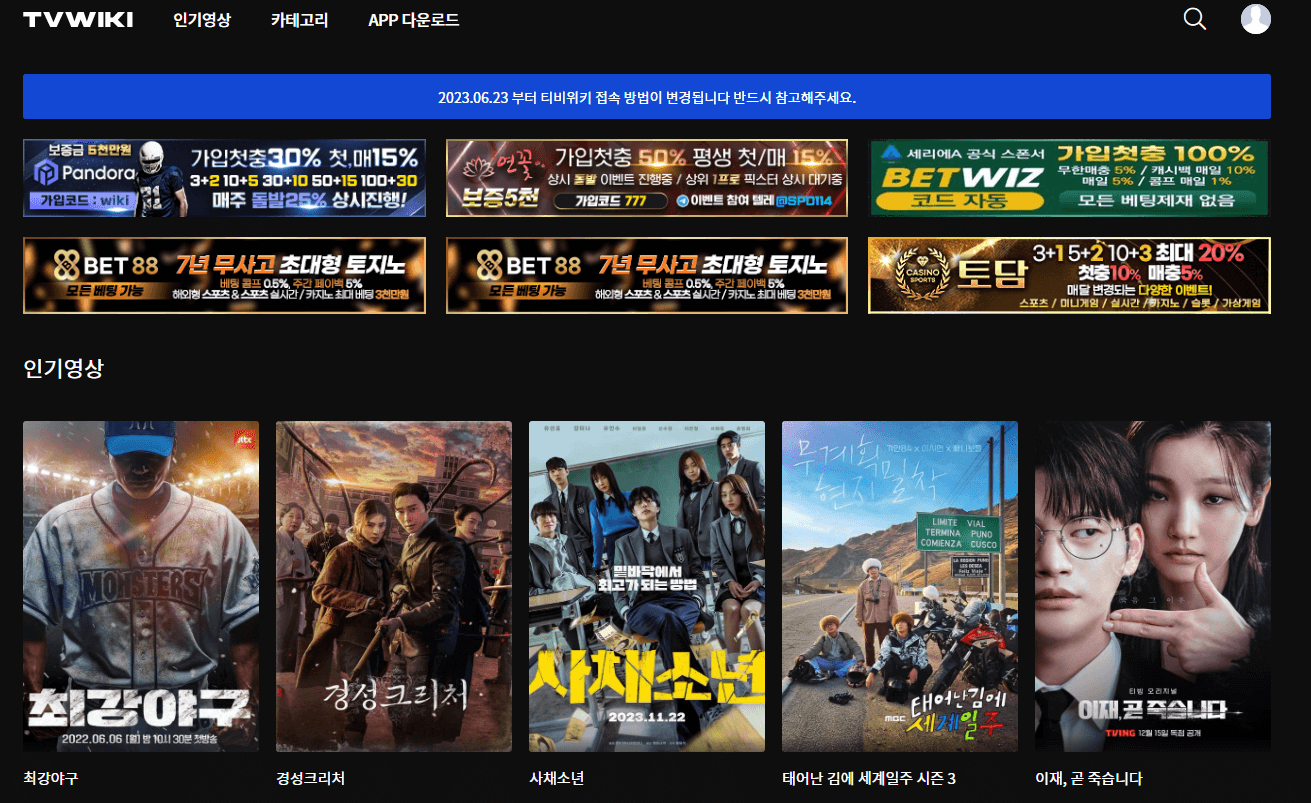Click the 최강야구 title text
The height and width of the screenshot is (803, 1311).
click(x=51, y=778)
